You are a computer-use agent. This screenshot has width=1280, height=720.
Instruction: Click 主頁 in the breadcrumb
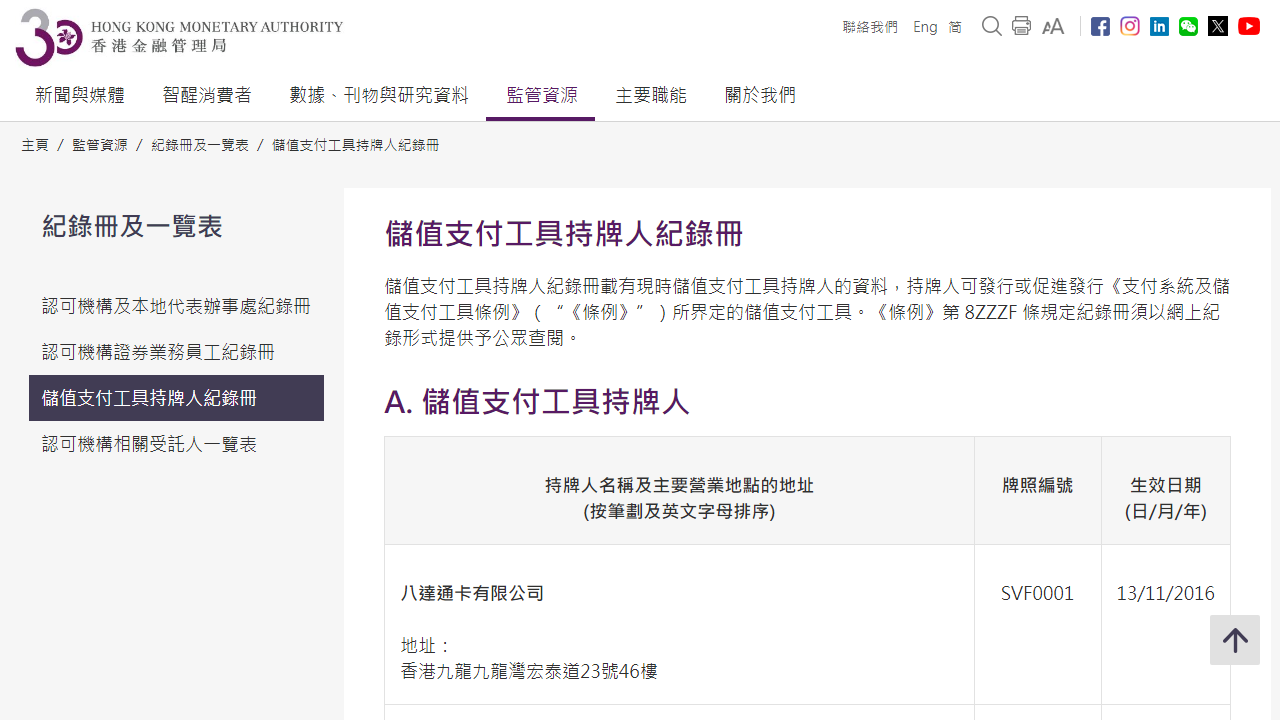click(x=35, y=145)
